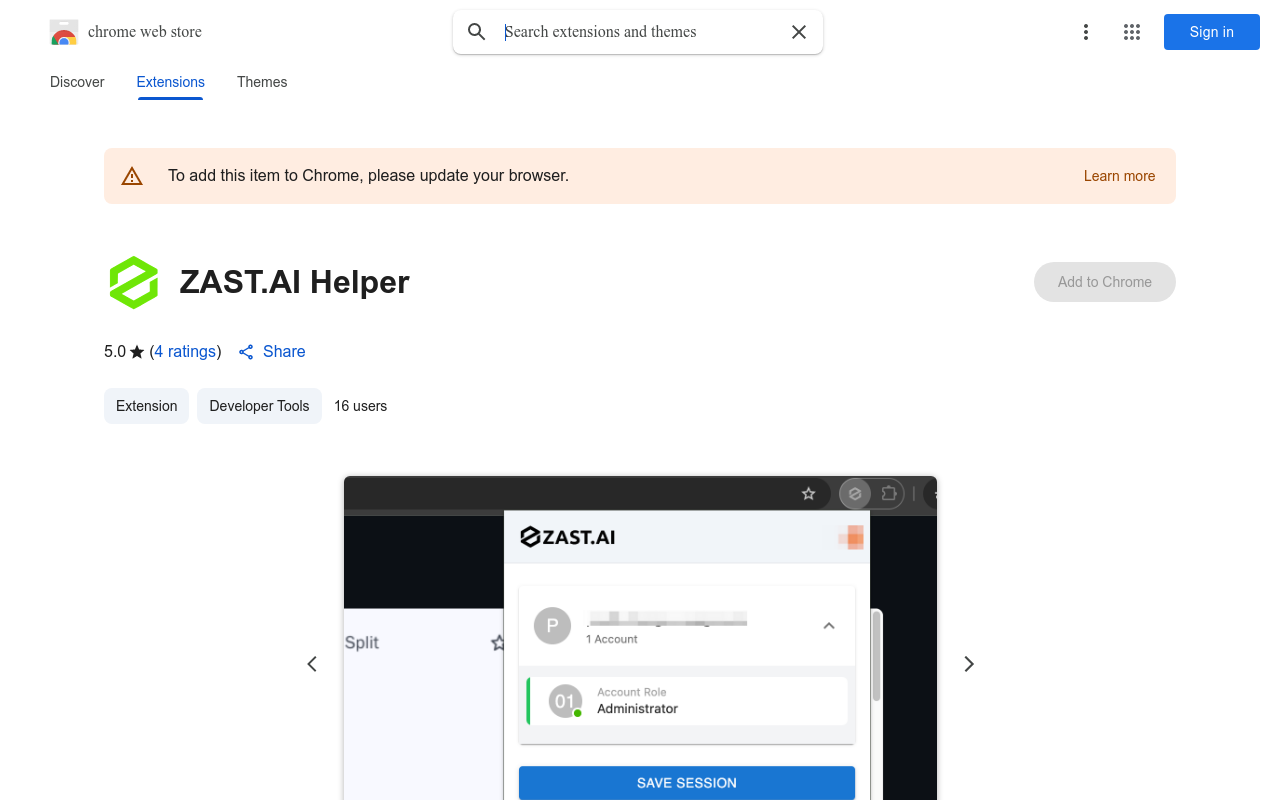Show the next screenshot with right arrow

(x=968, y=664)
